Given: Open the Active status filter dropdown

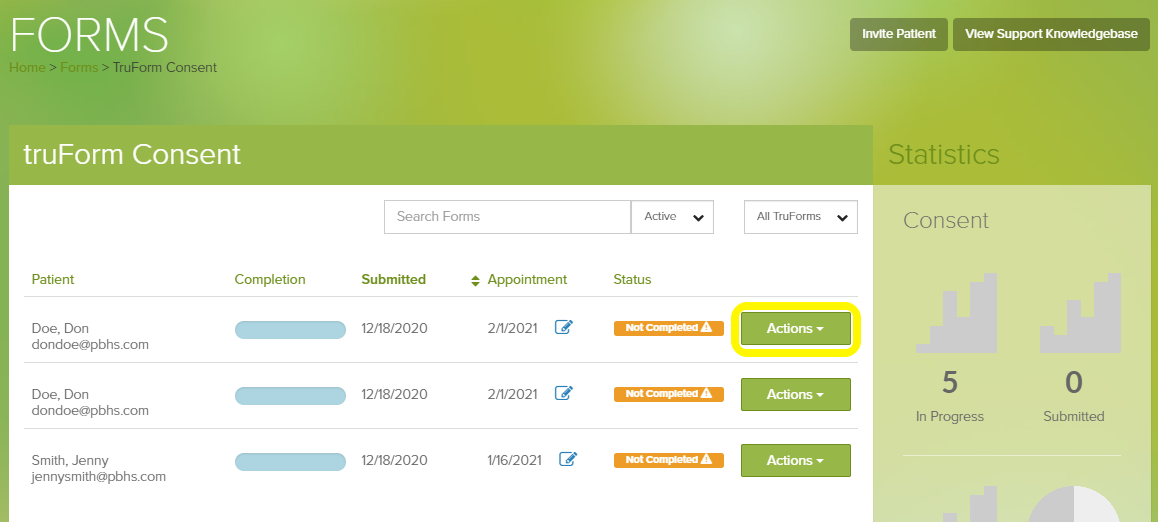Looking at the screenshot, I should [x=672, y=217].
